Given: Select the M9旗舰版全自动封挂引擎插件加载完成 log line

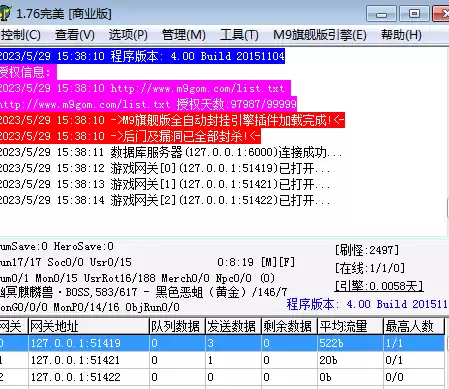Looking at the screenshot, I should tap(172, 120).
